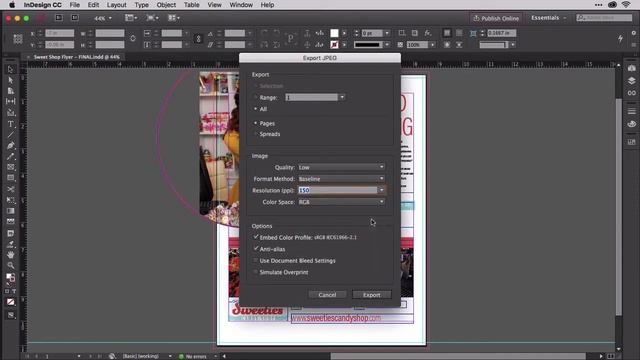Select the Zoom magnifier tool
This screenshot has height=360, width=640.
[x=11, y=265]
